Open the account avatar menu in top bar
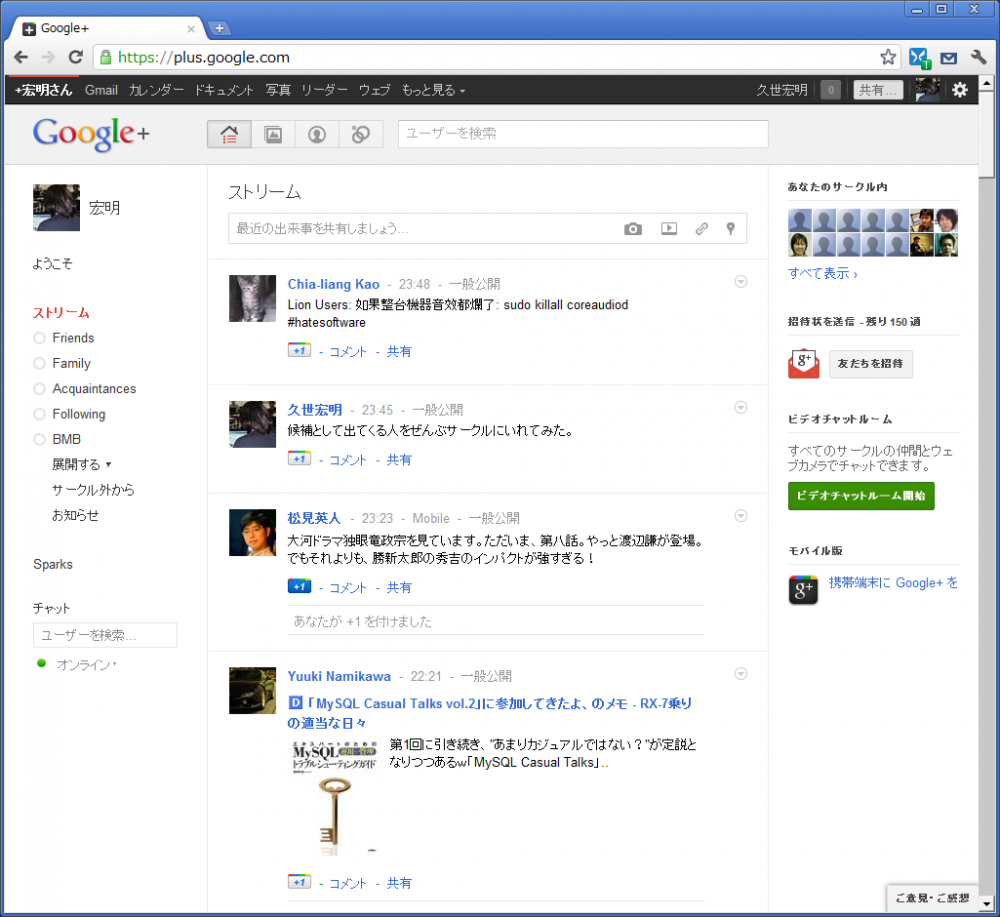 coord(928,90)
